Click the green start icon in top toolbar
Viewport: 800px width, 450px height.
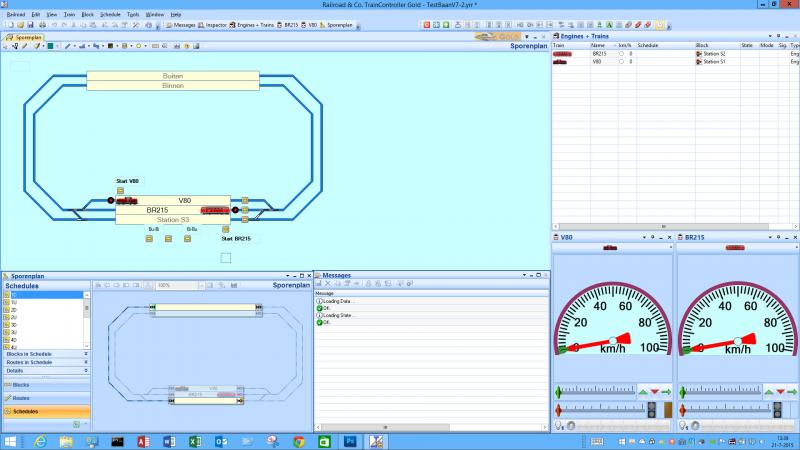click(x=446, y=25)
